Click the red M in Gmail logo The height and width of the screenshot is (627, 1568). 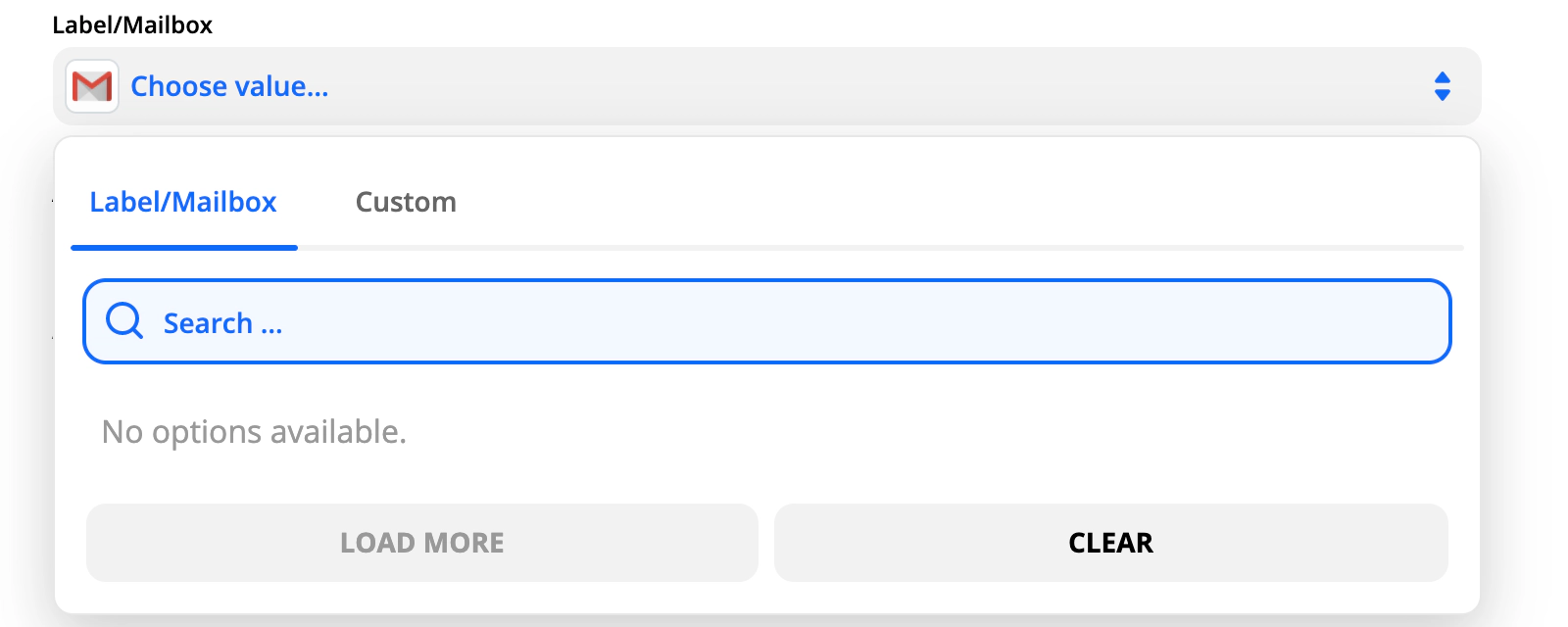92,87
